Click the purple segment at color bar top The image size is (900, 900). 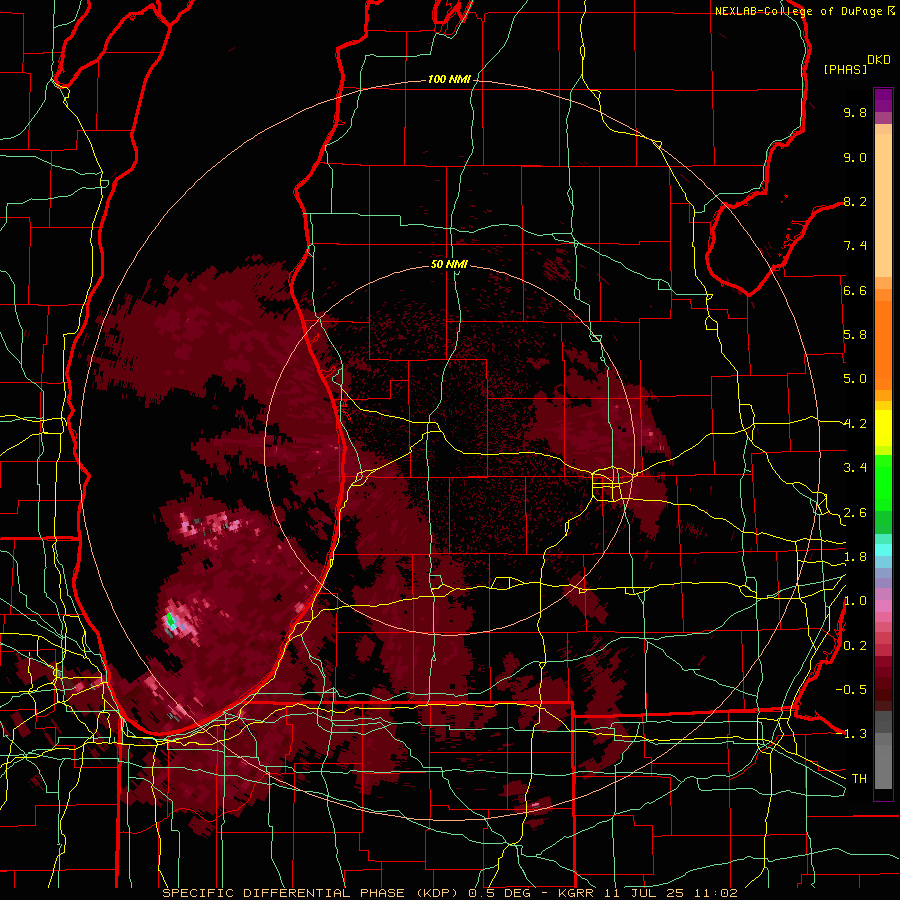coord(883,100)
